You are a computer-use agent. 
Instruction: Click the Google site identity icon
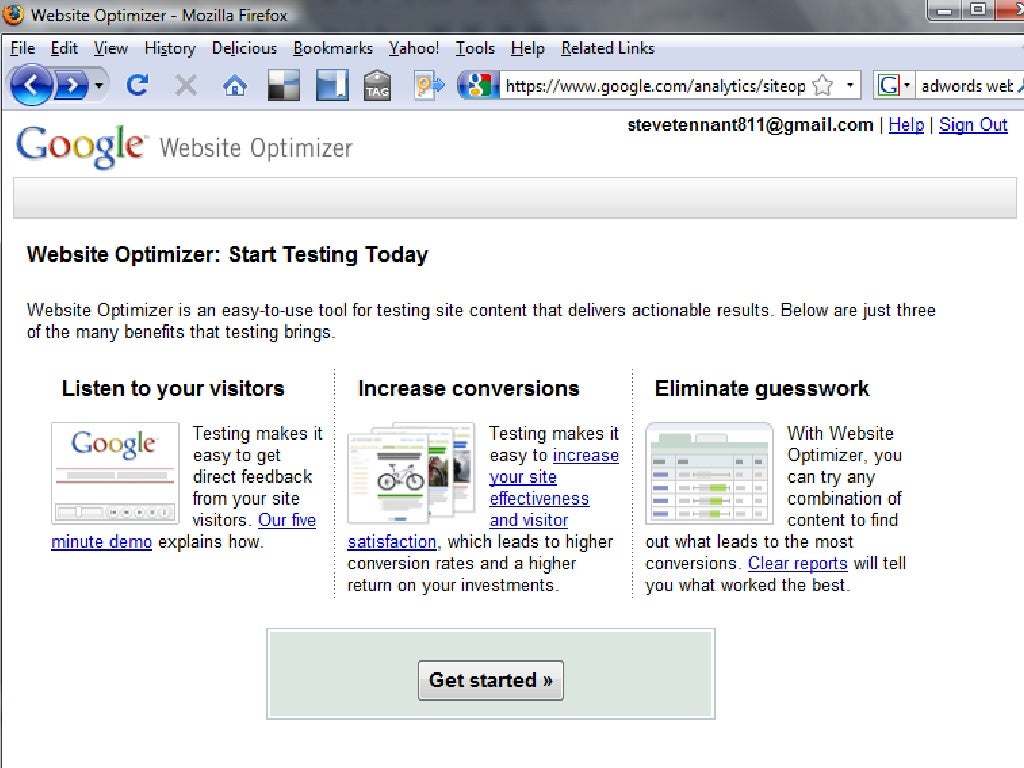(479, 86)
